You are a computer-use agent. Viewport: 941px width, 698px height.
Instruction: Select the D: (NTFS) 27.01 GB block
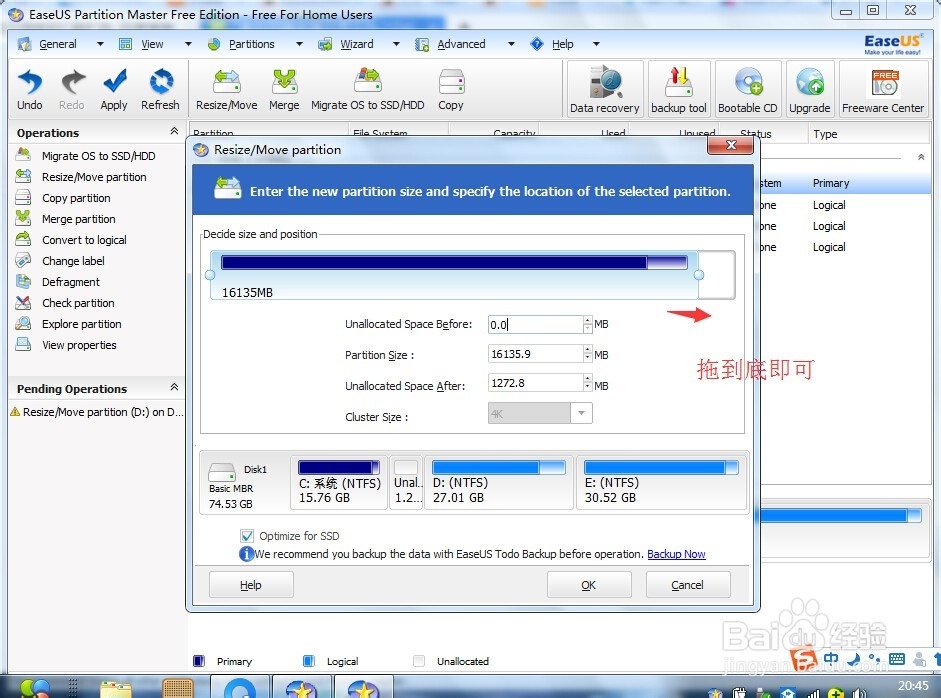[x=499, y=483]
